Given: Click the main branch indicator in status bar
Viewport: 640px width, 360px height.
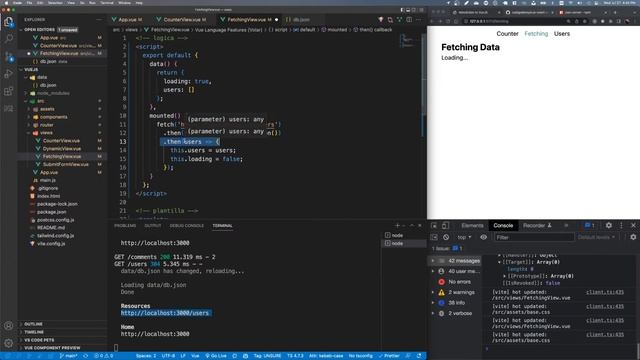Looking at the screenshot, I should coord(68,356).
